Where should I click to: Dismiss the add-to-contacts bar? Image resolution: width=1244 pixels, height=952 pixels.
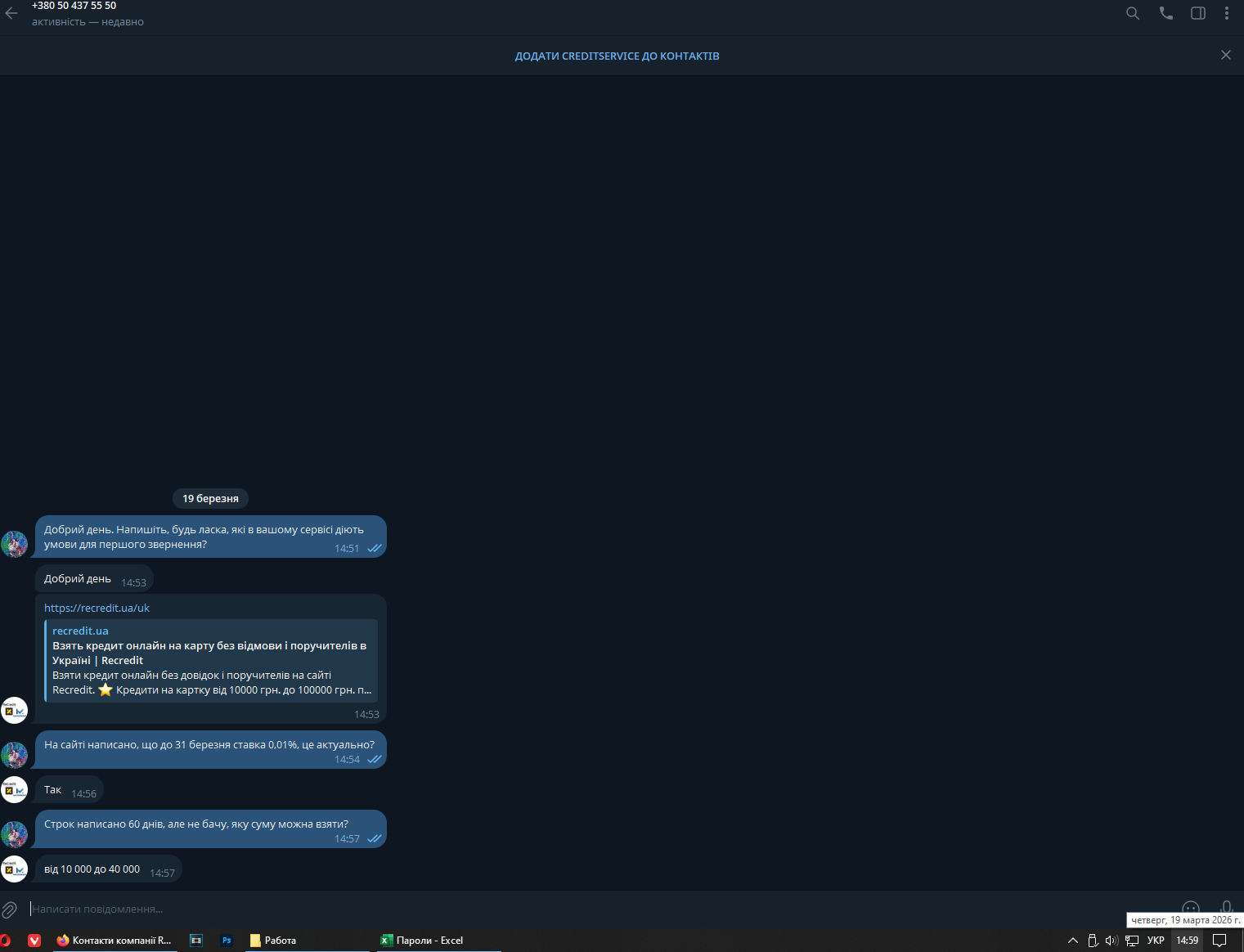(1226, 55)
